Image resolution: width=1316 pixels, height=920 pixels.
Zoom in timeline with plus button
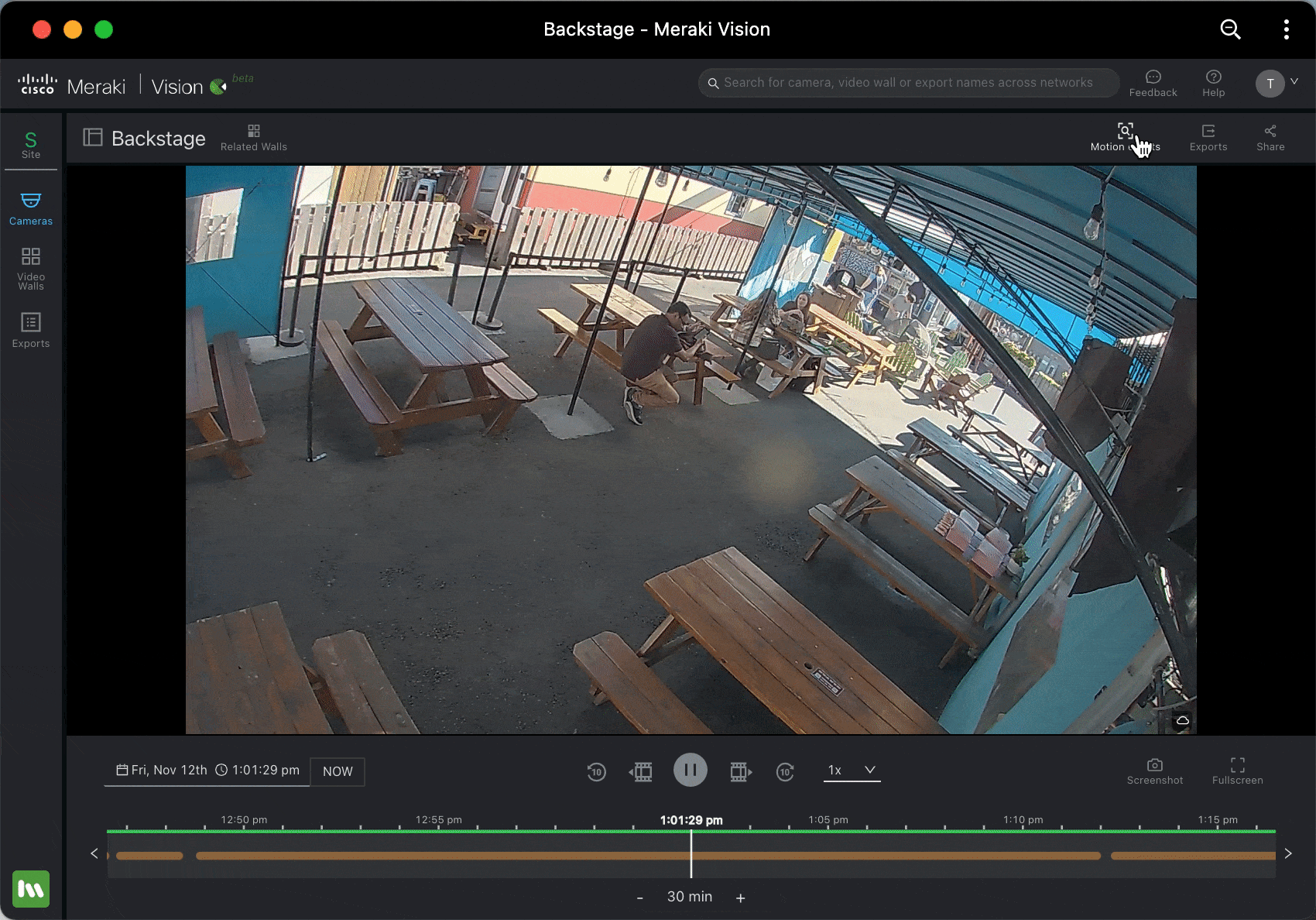(740, 898)
